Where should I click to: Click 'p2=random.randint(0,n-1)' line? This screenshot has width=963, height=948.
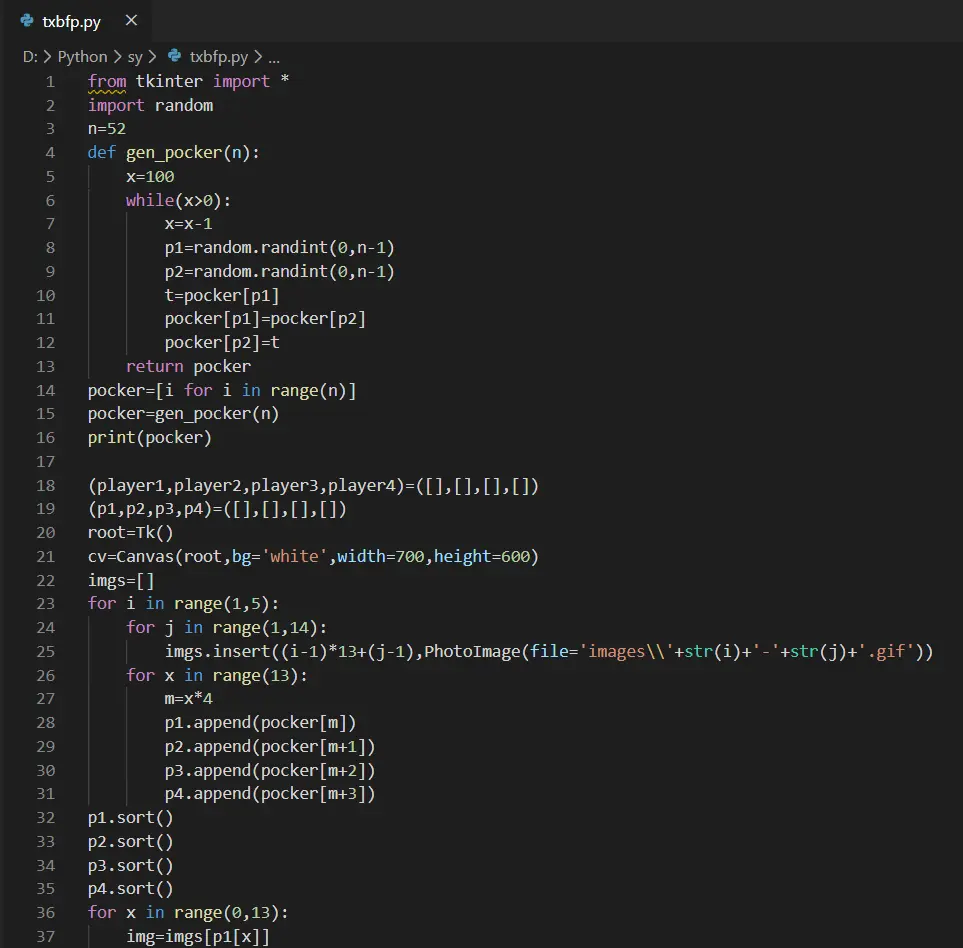point(279,272)
